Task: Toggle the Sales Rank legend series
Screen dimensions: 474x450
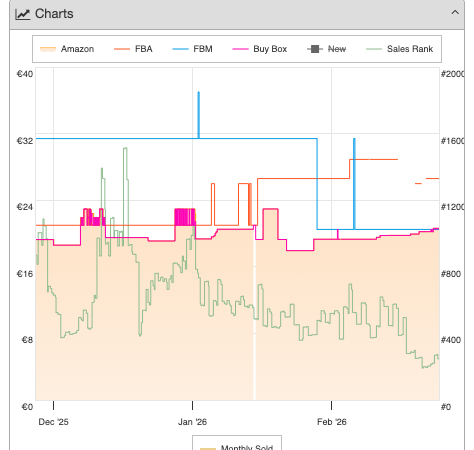Action: 399,49
